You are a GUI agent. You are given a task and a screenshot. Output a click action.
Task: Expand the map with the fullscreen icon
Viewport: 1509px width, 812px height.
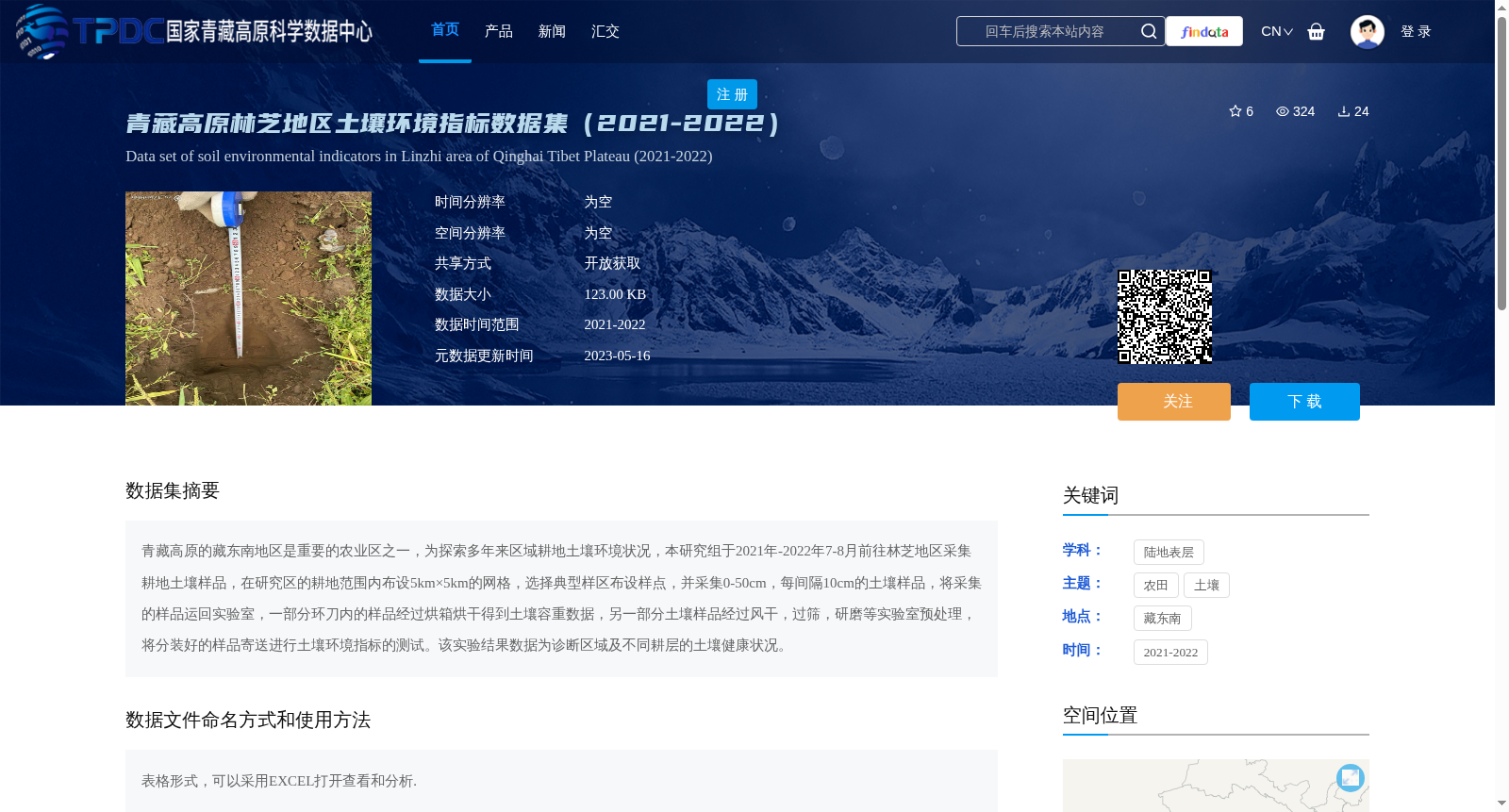tap(1351, 777)
